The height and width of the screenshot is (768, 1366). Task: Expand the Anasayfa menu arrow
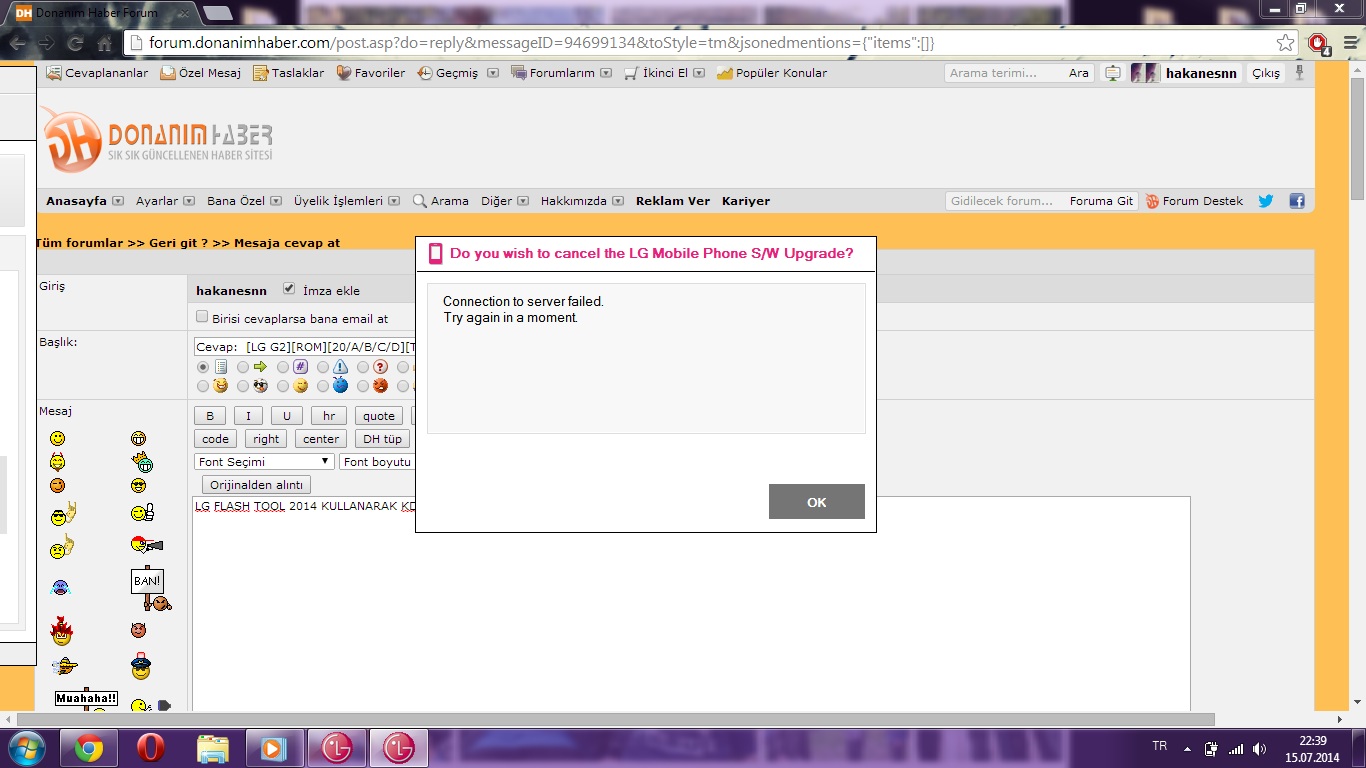click(x=118, y=201)
